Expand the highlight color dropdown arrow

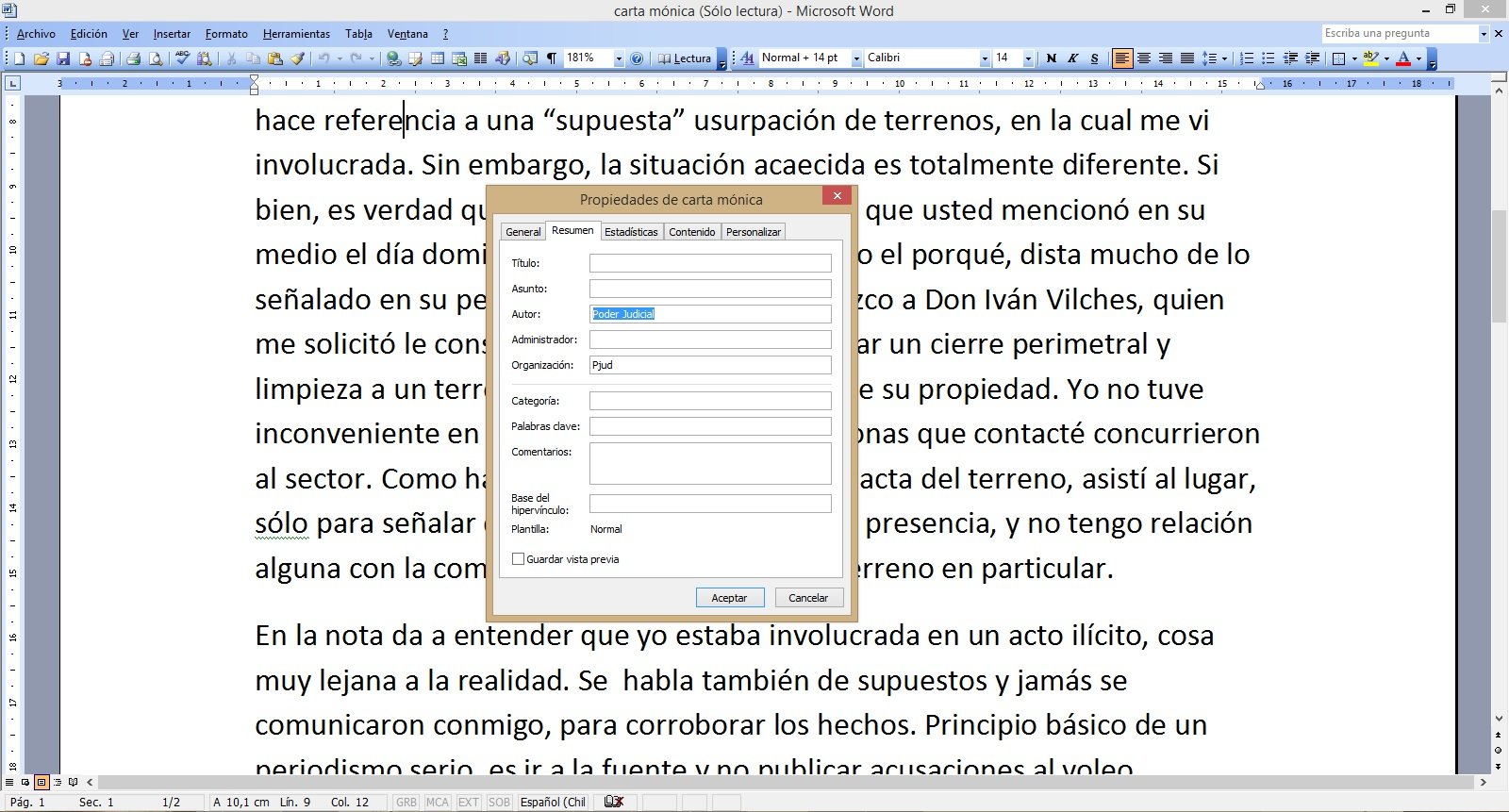point(1386,58)
